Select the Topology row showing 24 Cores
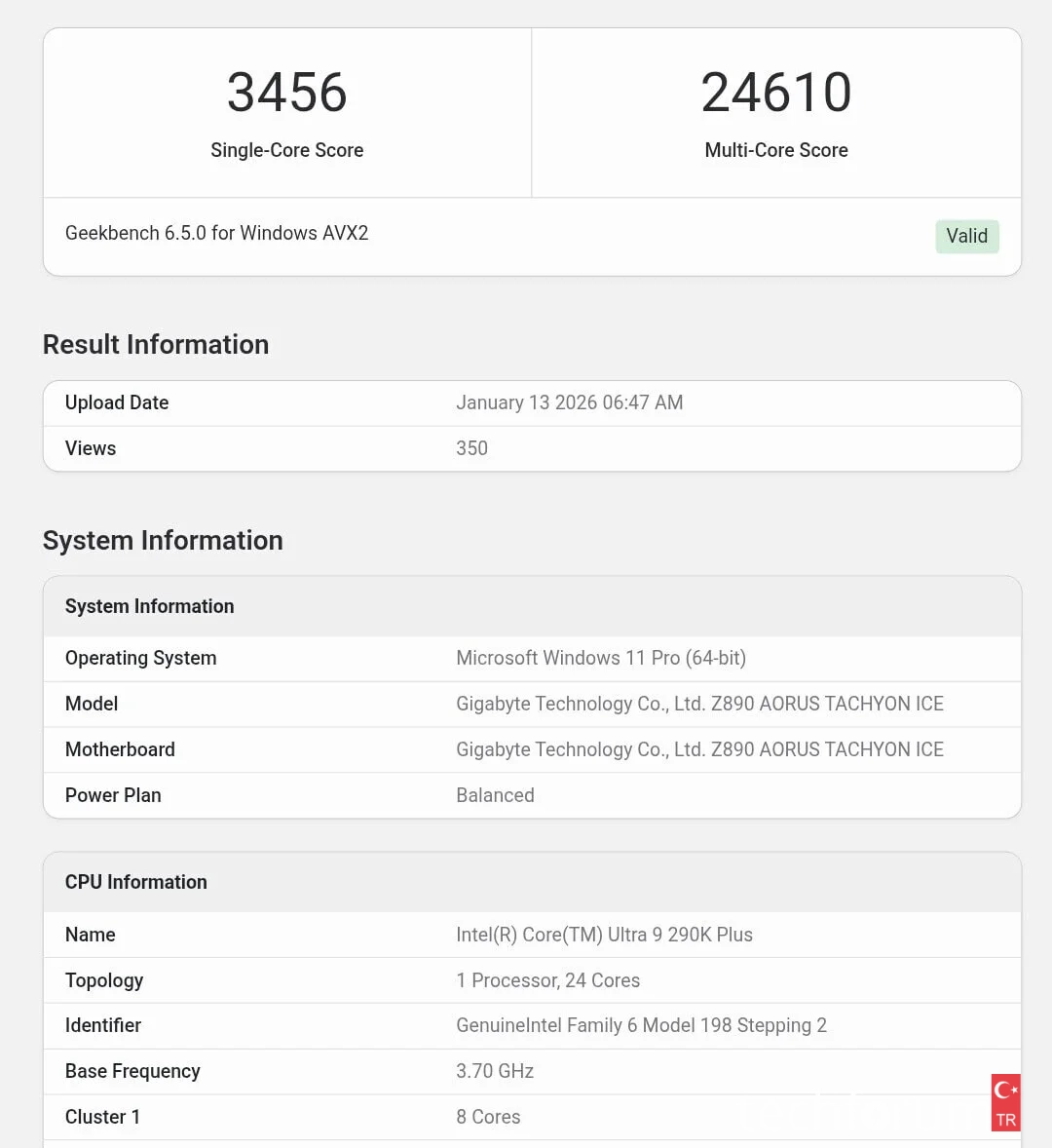 pyautogui.click(x=548, y=980)
